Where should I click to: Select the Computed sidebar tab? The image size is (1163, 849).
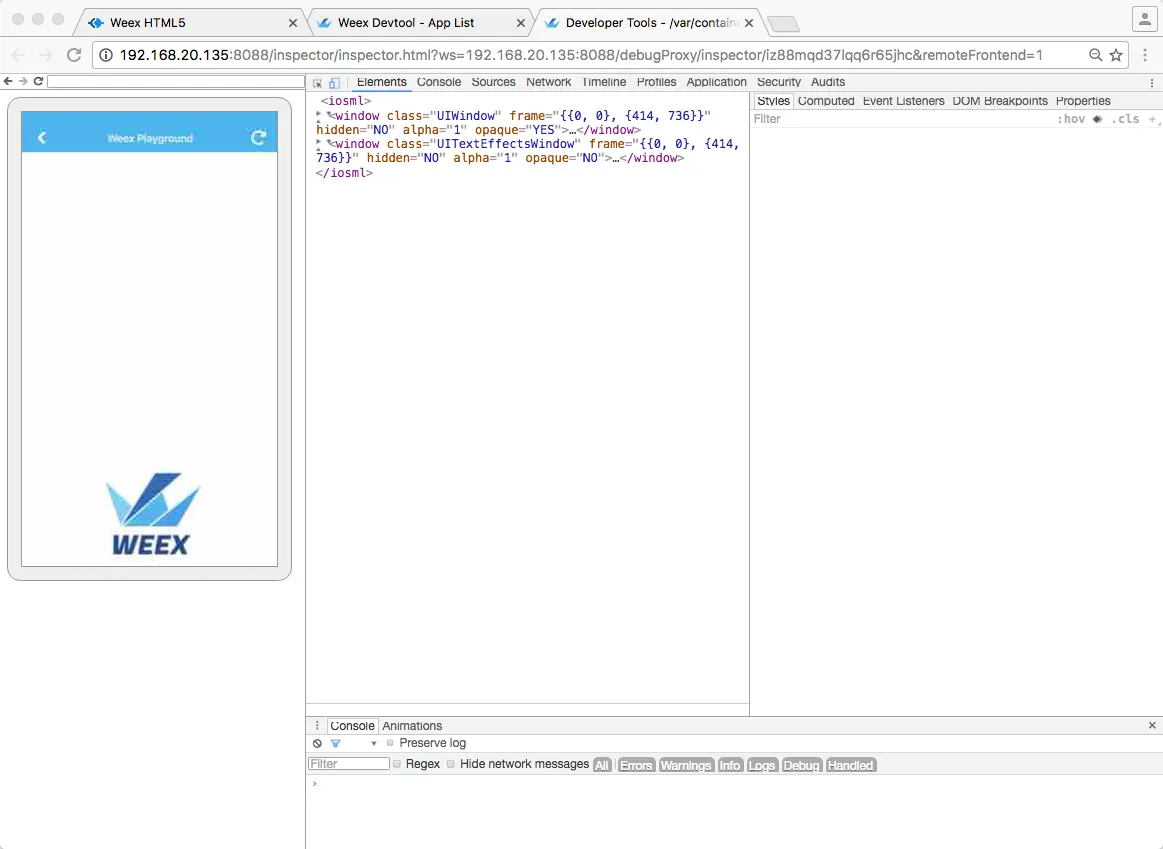(x=826, y=101)
